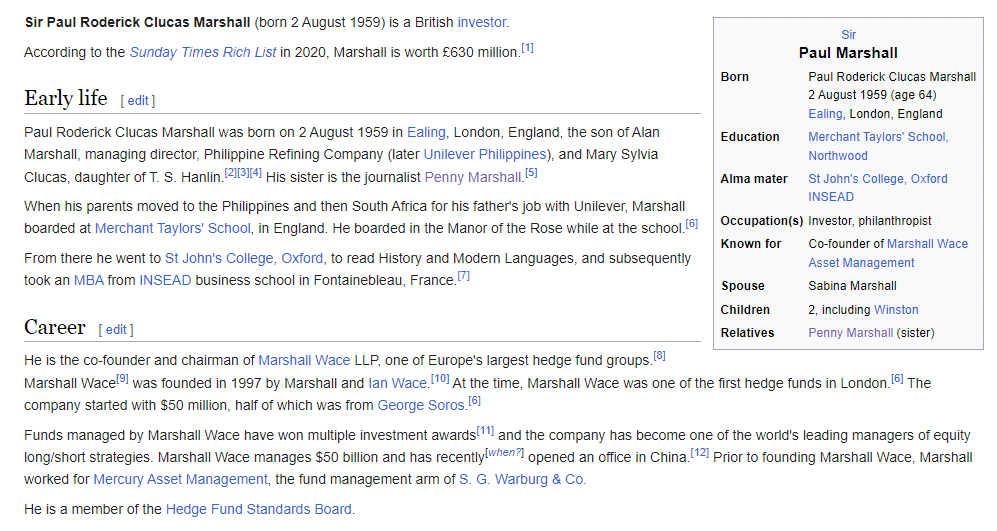The width and height of the screenshot is (997, 531).
Task: Jump to citation [8] after hedge fund groups
Action: (659, 355)
